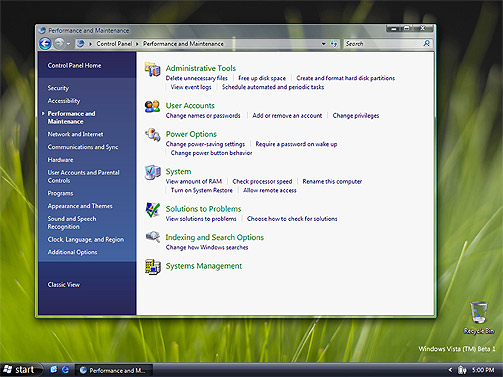Click the User Accounts people icon
Screen dimensions: 503x377
tap(152, 107)
